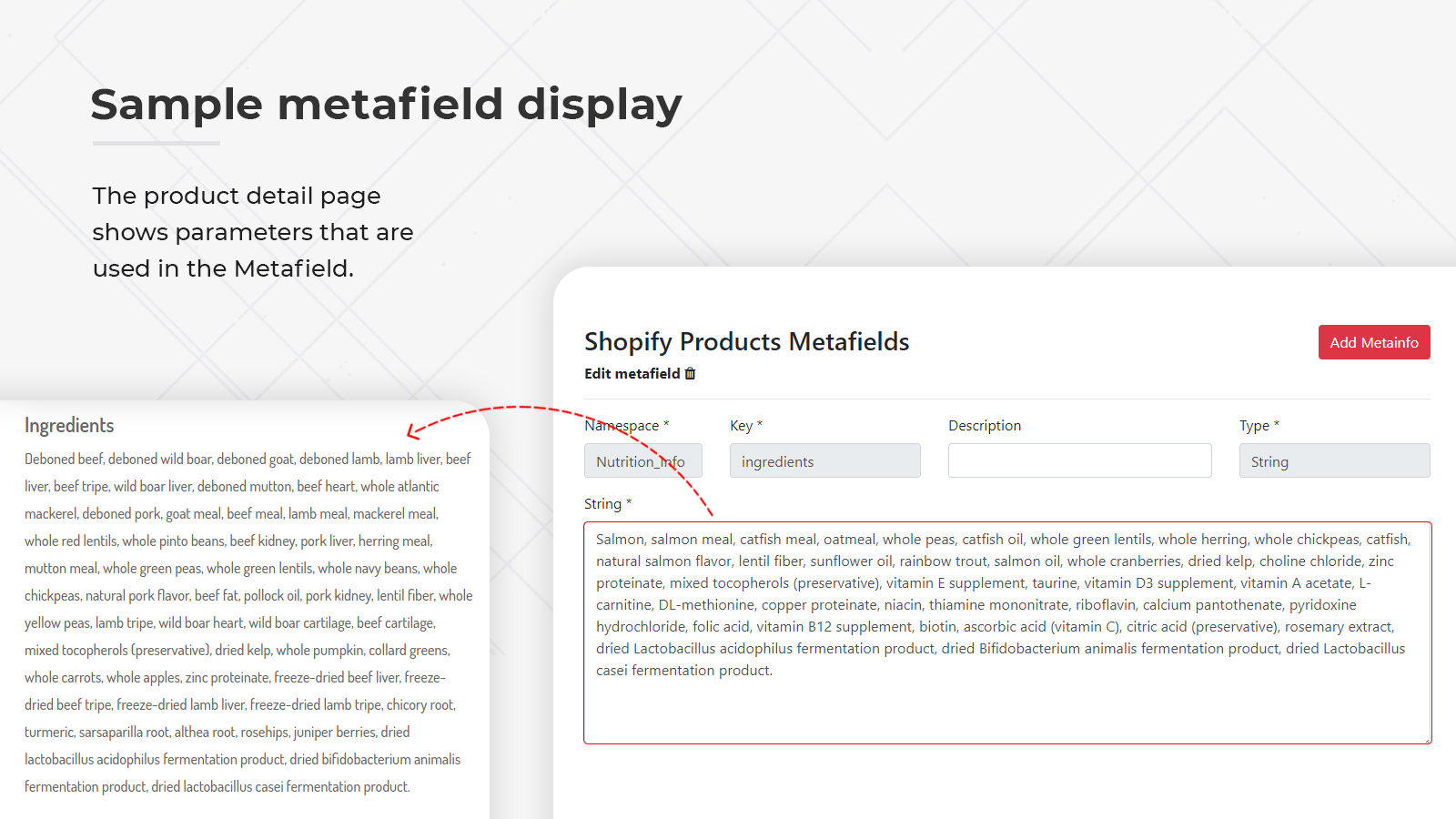Grab the textarea resize handle corner
This screenshot has width=1456, height=819.
1427,740
